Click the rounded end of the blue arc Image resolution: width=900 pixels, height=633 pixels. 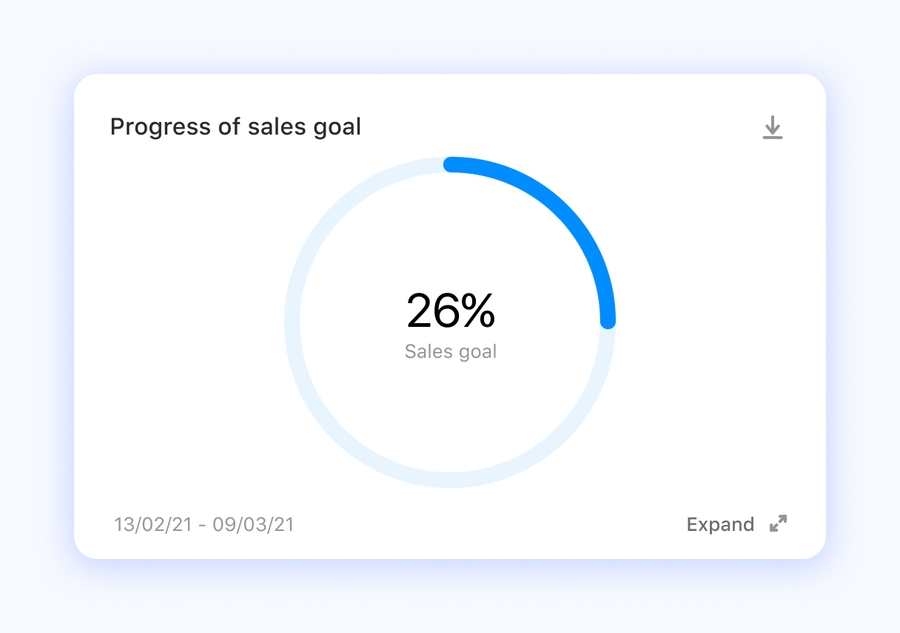pyautogui.click(x=607, y=320)
